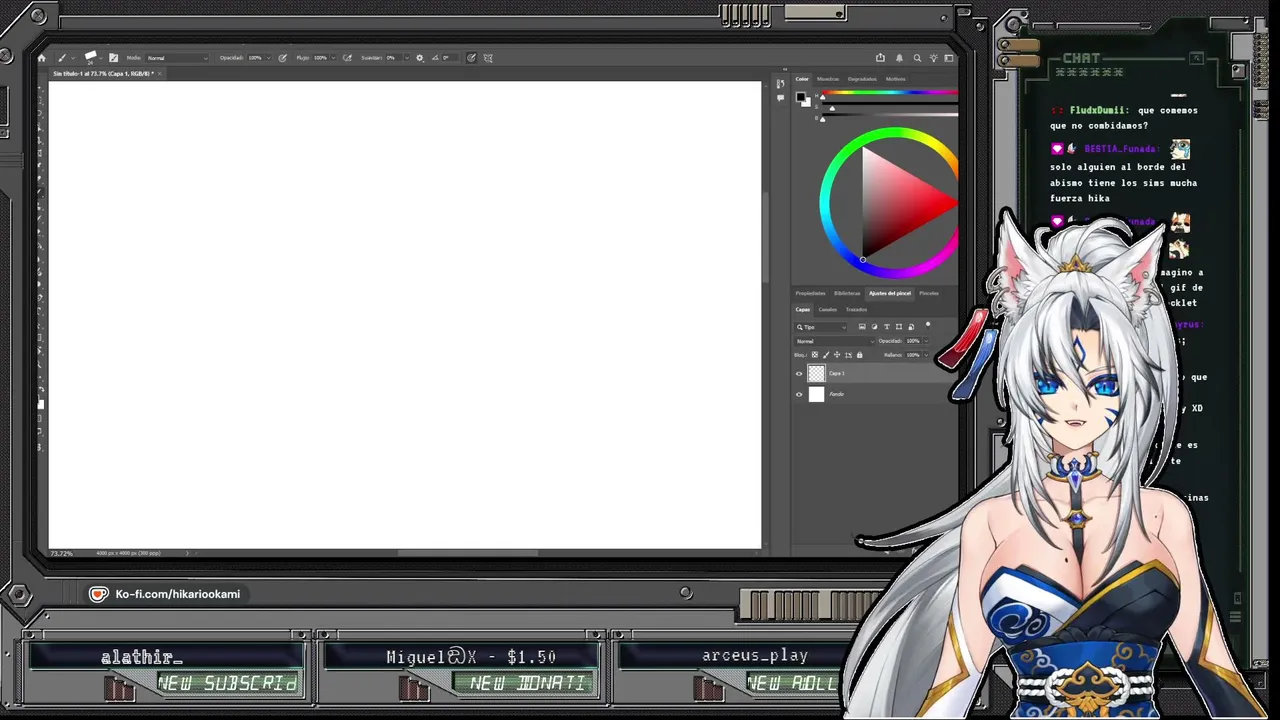Switch to the Muestras tab
1280x720 pixels.
828,79
